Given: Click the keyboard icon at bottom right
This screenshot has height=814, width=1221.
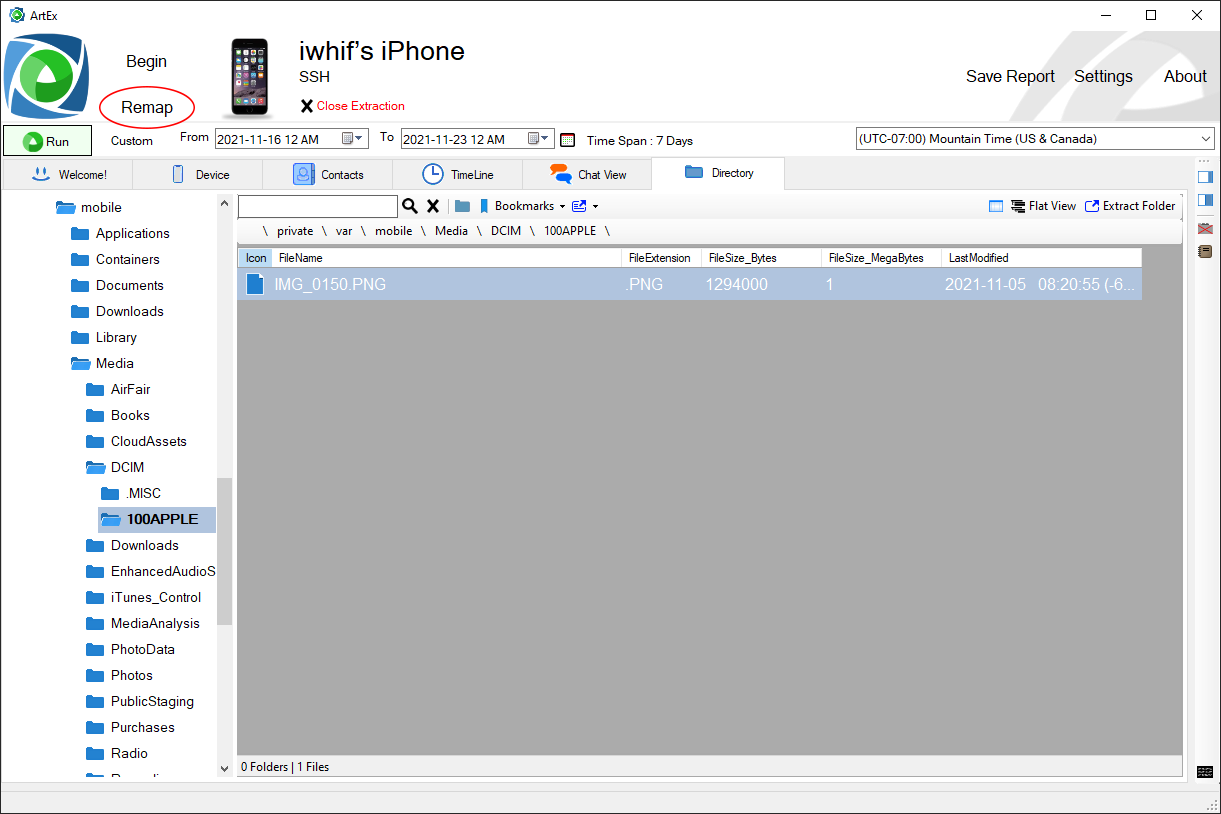Looking at the screenshot, I should coord(1205,772).
